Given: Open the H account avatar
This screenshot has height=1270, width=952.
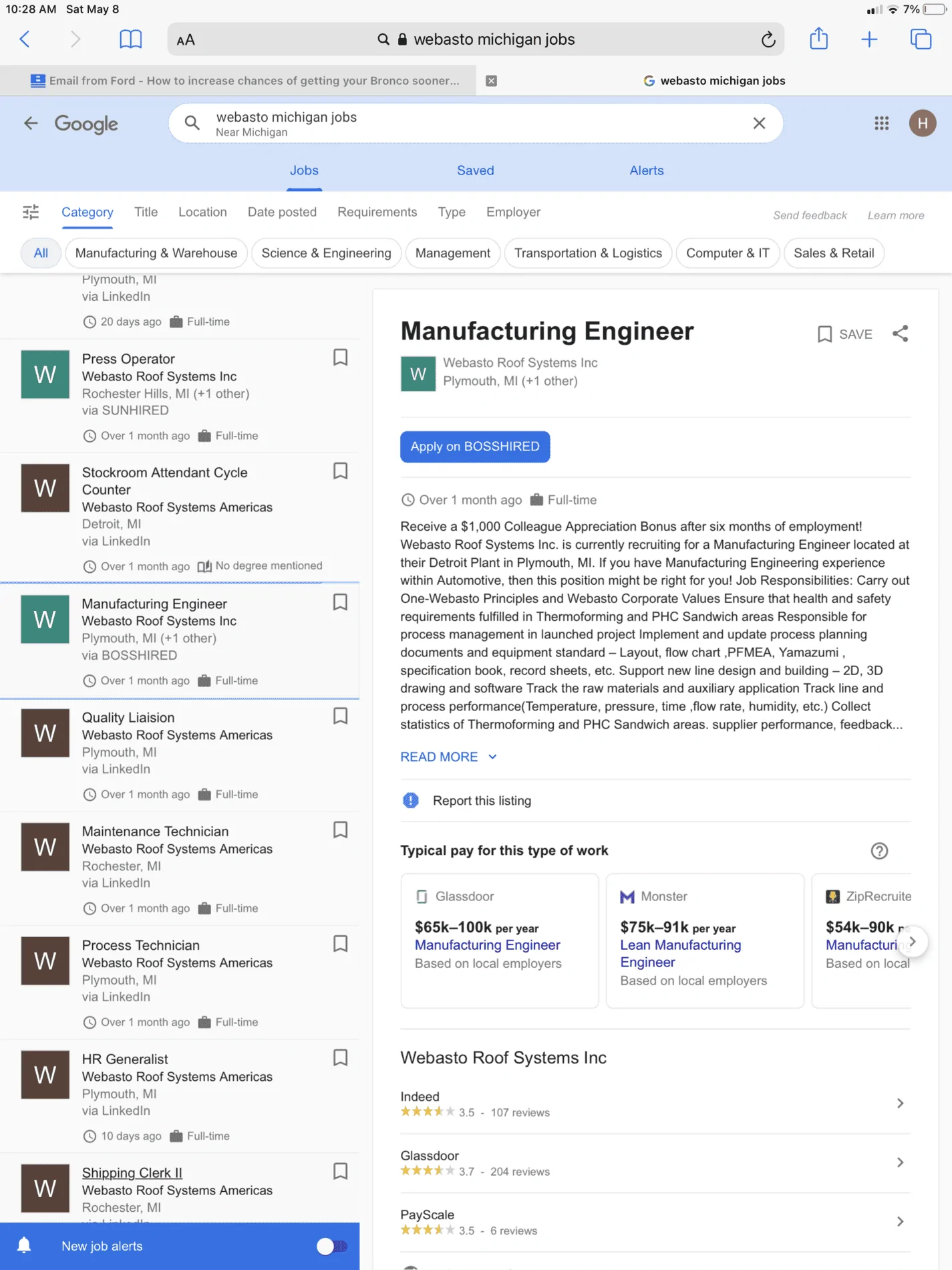Looking at the screenshot, I should [923, 123].
